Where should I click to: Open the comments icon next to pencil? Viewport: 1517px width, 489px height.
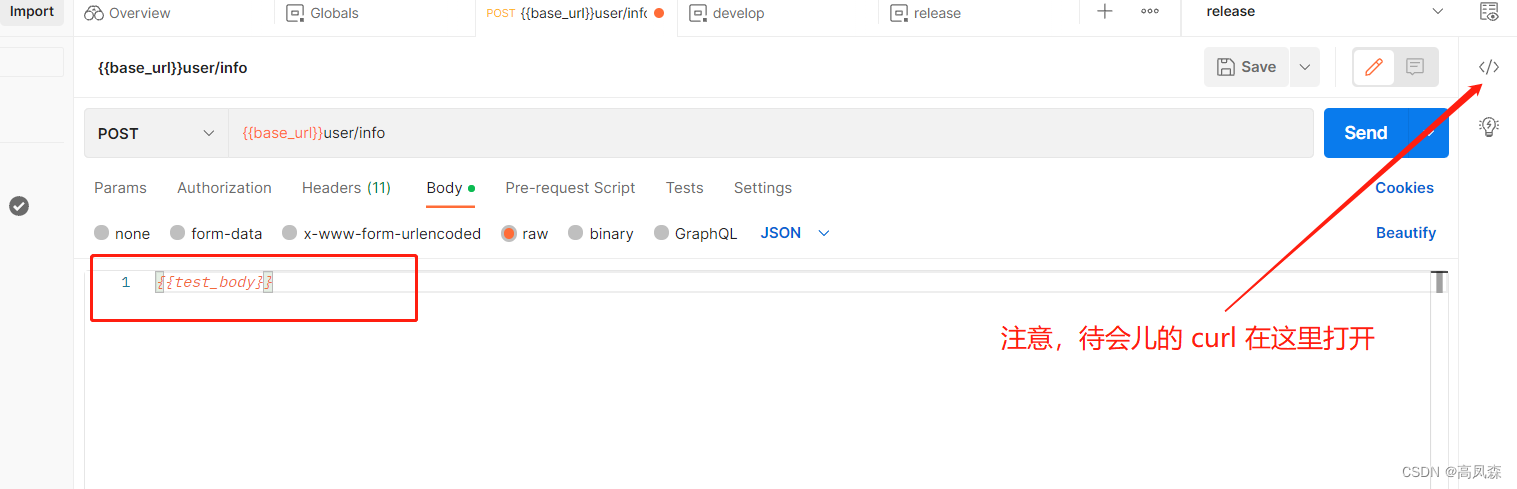[x=1415, y=67]
